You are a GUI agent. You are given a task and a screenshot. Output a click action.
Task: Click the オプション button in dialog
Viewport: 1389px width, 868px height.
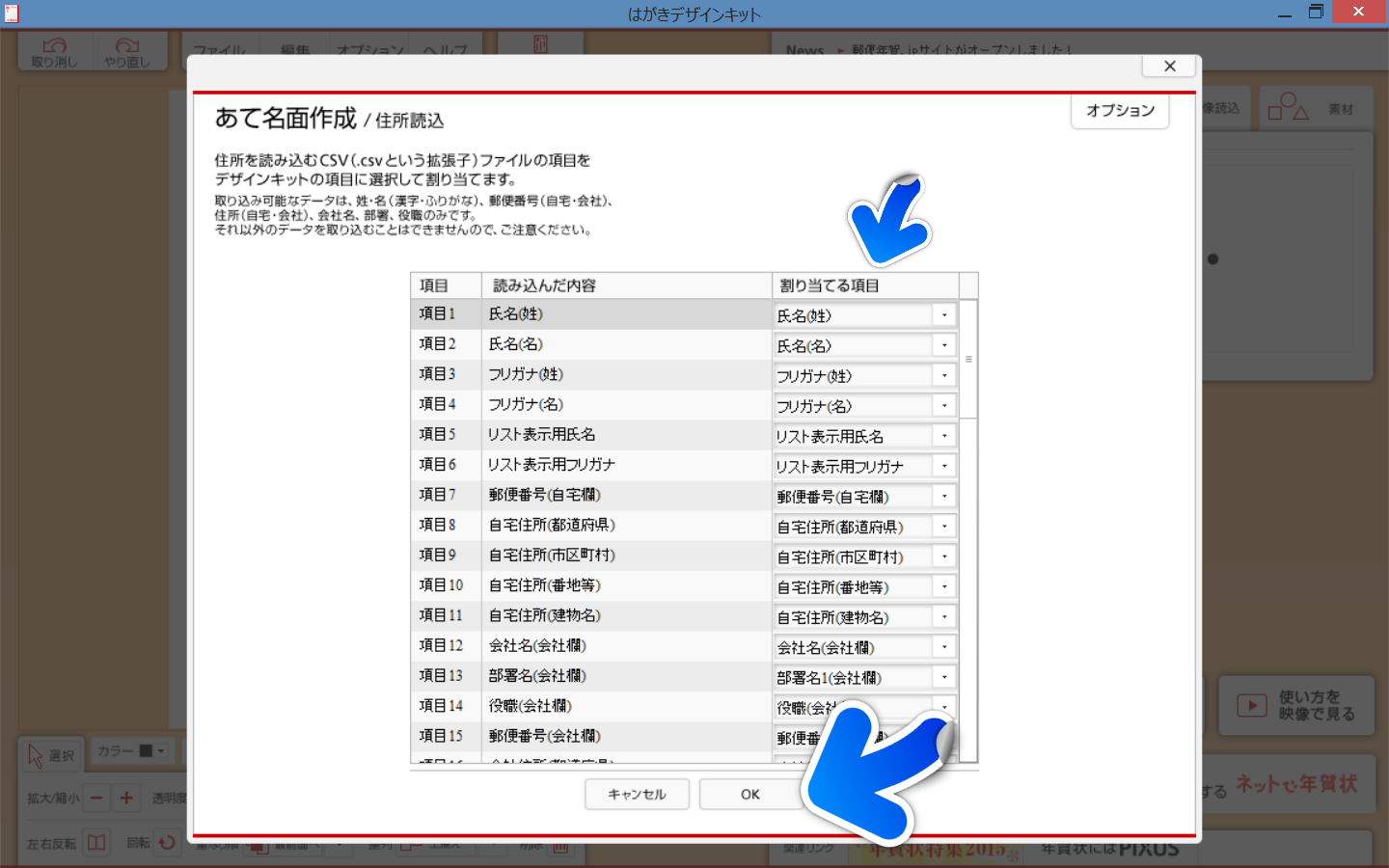[1119, 111]
